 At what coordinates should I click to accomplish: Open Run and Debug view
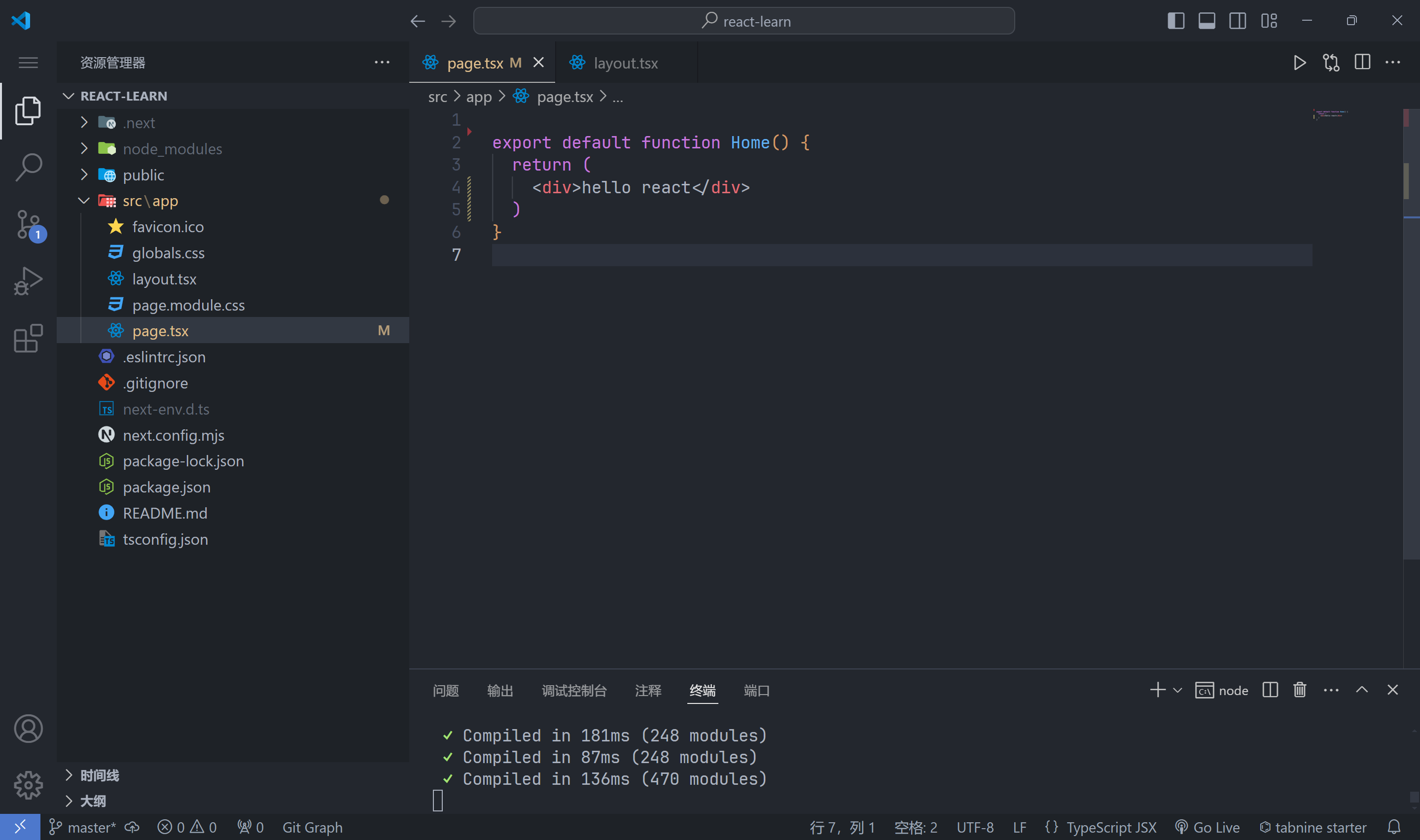28,281
